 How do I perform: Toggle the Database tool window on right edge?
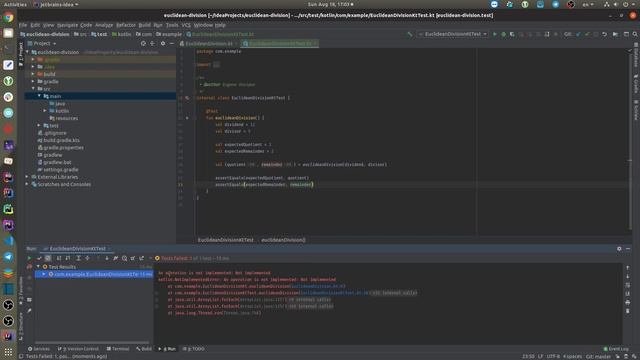click(x=636, y=56)
